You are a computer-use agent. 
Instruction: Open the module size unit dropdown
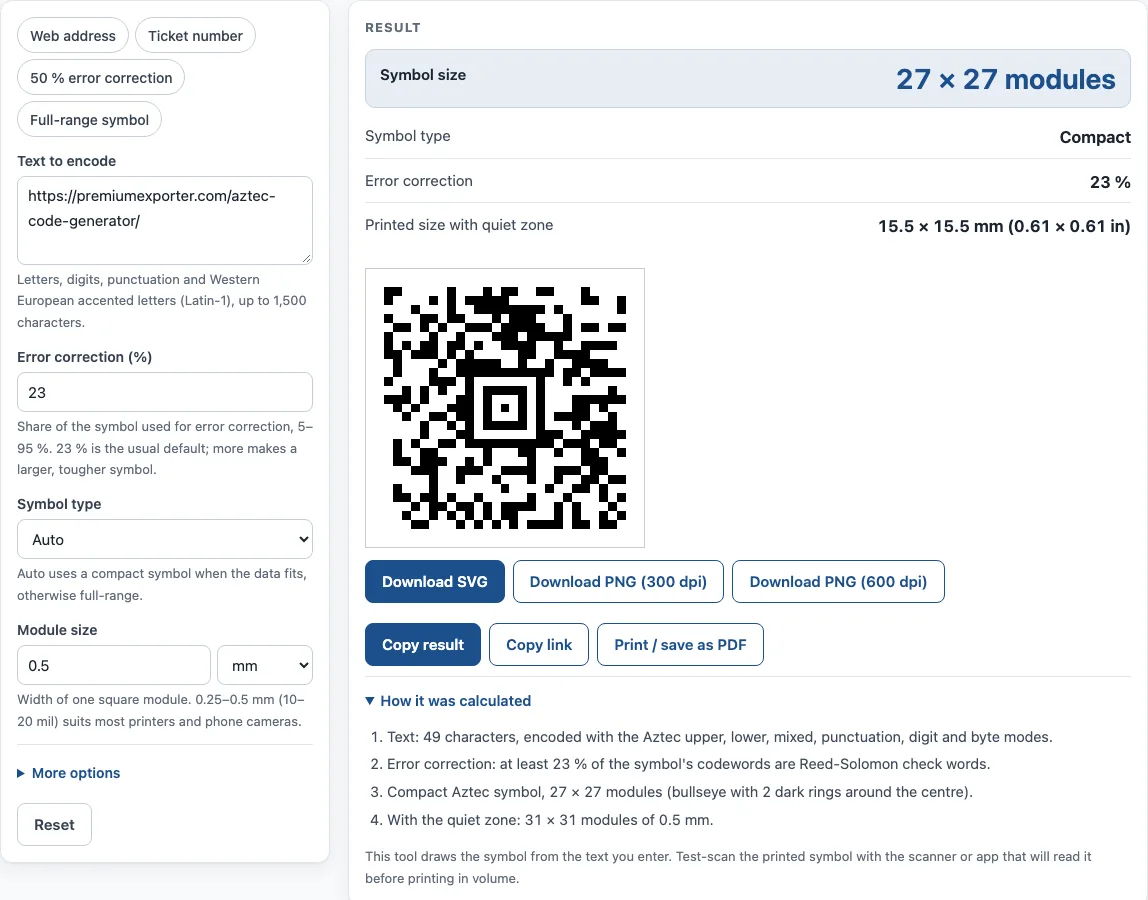(x=265, y=666)
